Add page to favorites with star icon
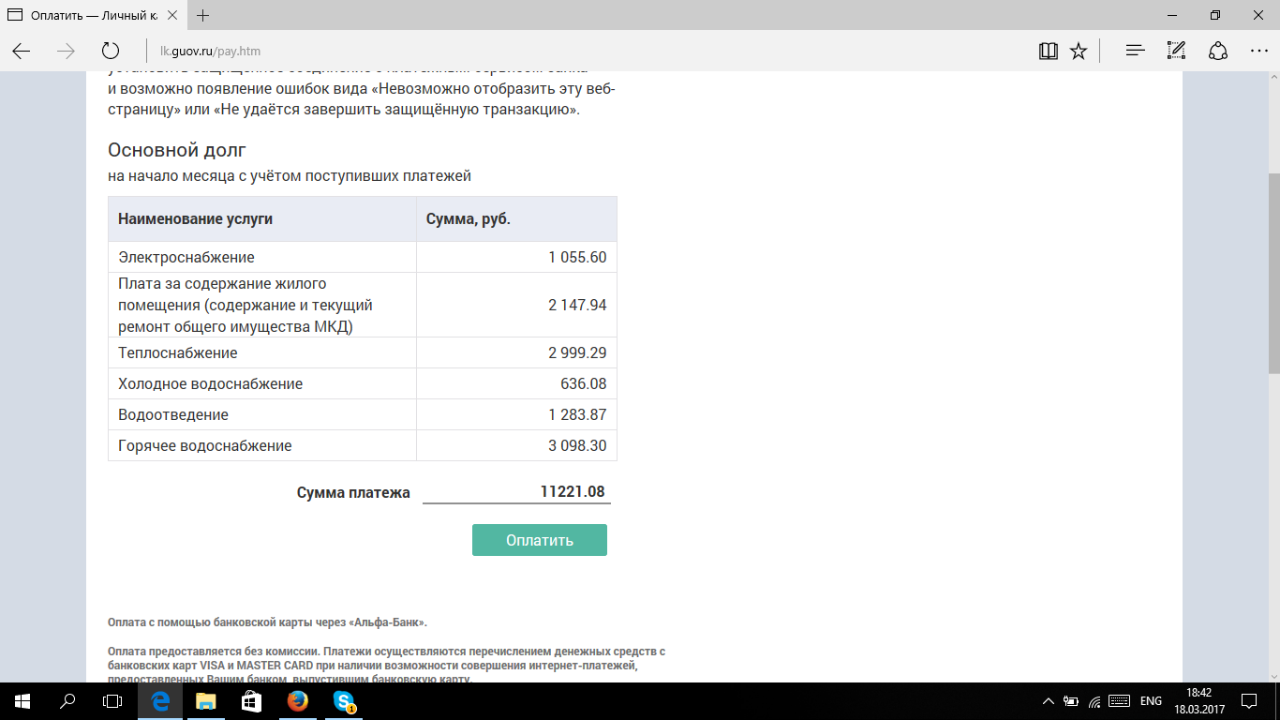Screen dimensions: 1280x720 coord(1078,51)
